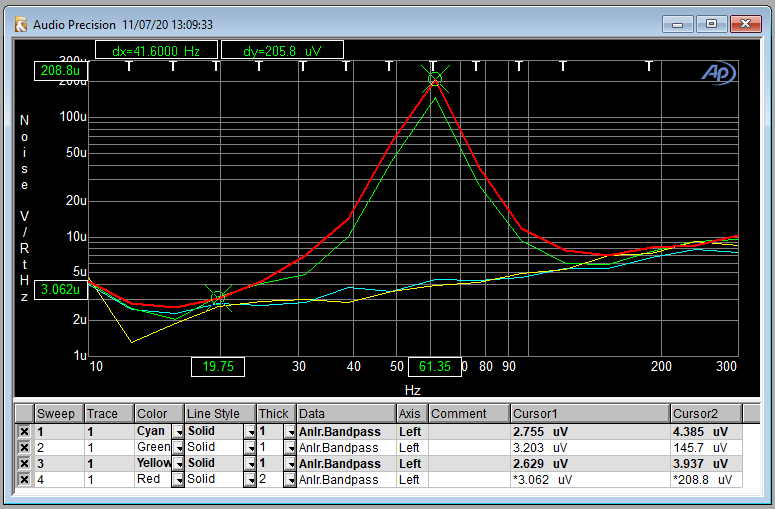Click the 19.75 cursor X value box
Image resolution: width=775 pixels, height=509 pixels.
pyautogui.click(x=218, y=367)
